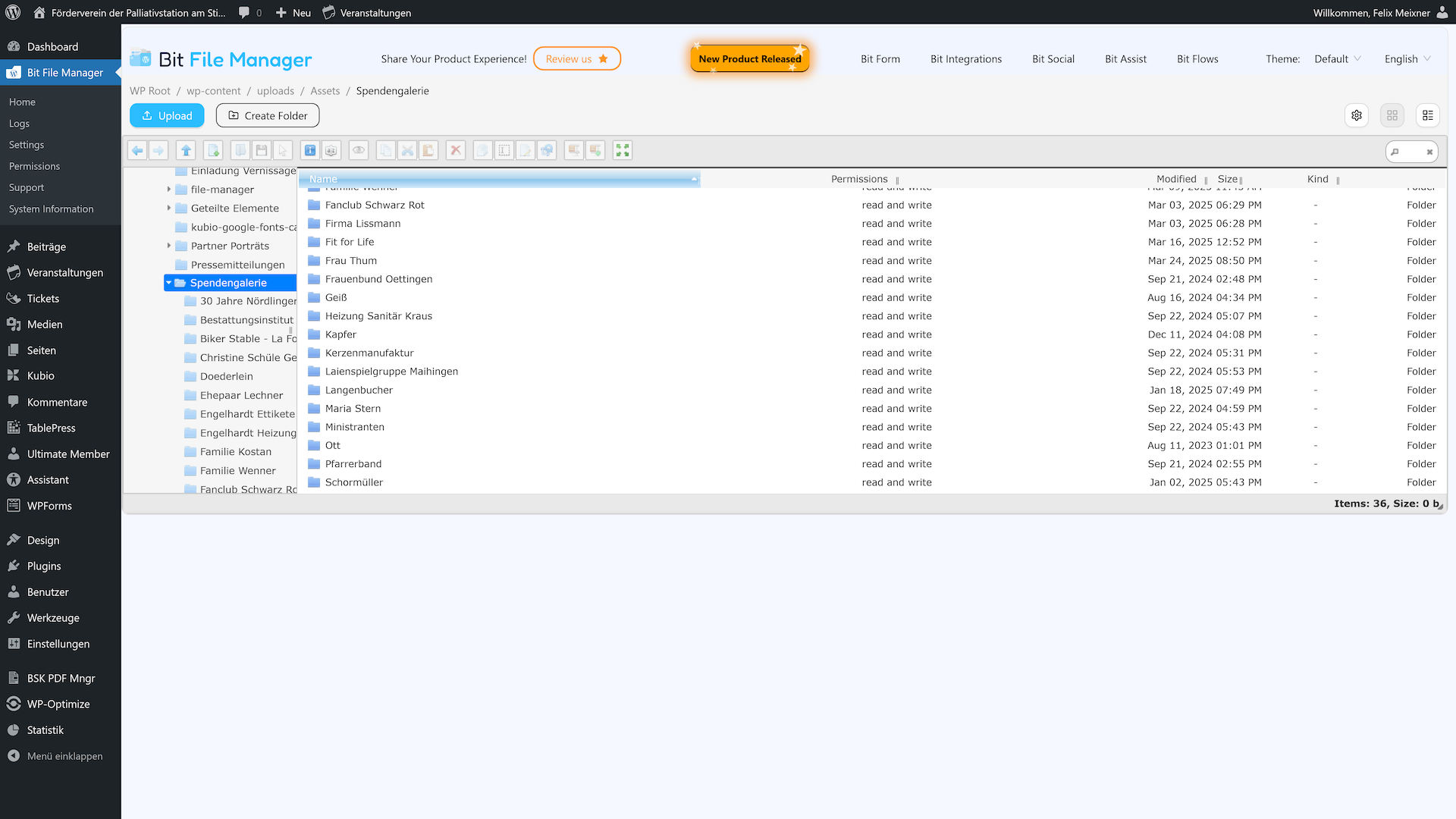
Task: Click the preview eye icon
Action: pyautogui.click(x=359, y=150)
